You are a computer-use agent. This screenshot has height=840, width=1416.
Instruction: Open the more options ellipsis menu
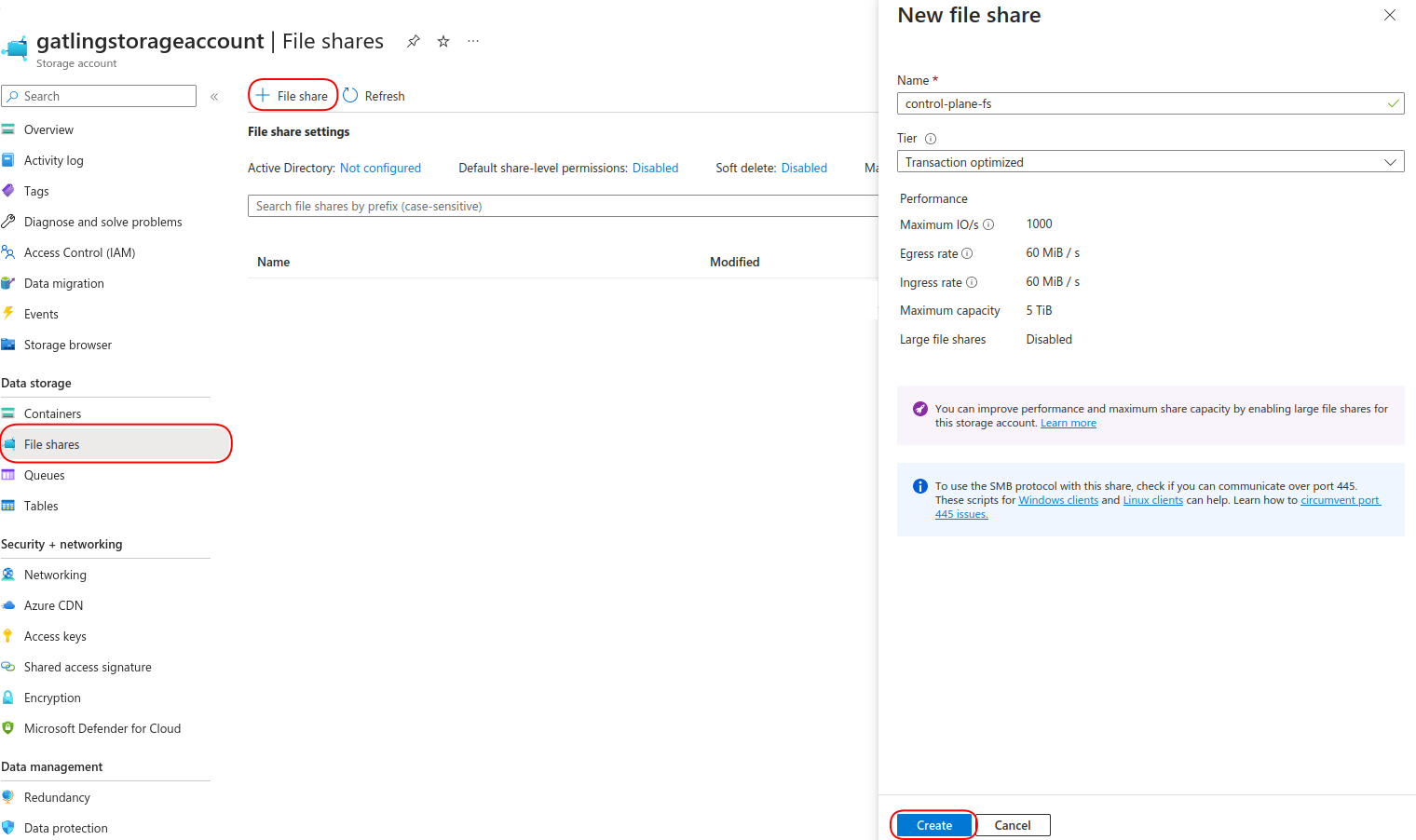(473, 41)
